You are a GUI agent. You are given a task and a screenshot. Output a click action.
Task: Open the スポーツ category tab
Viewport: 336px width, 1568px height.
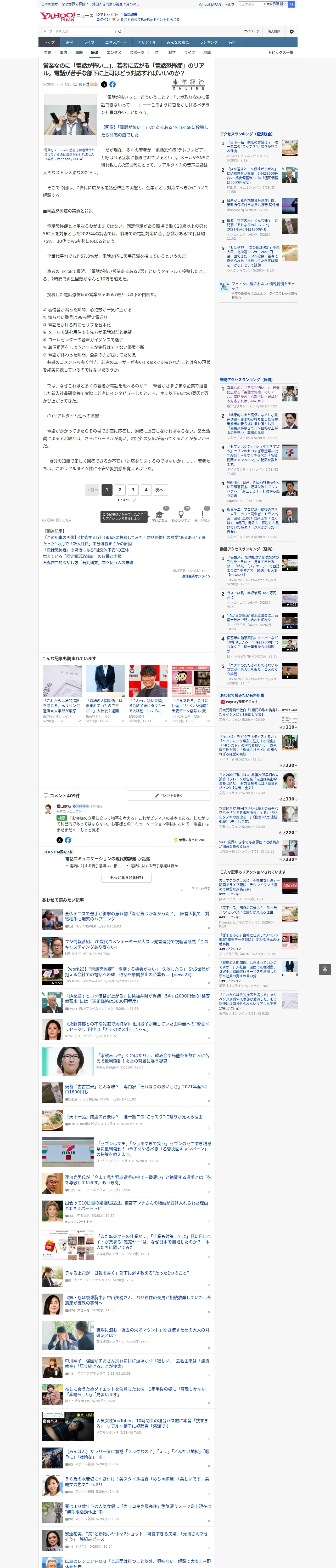(137, 52)
